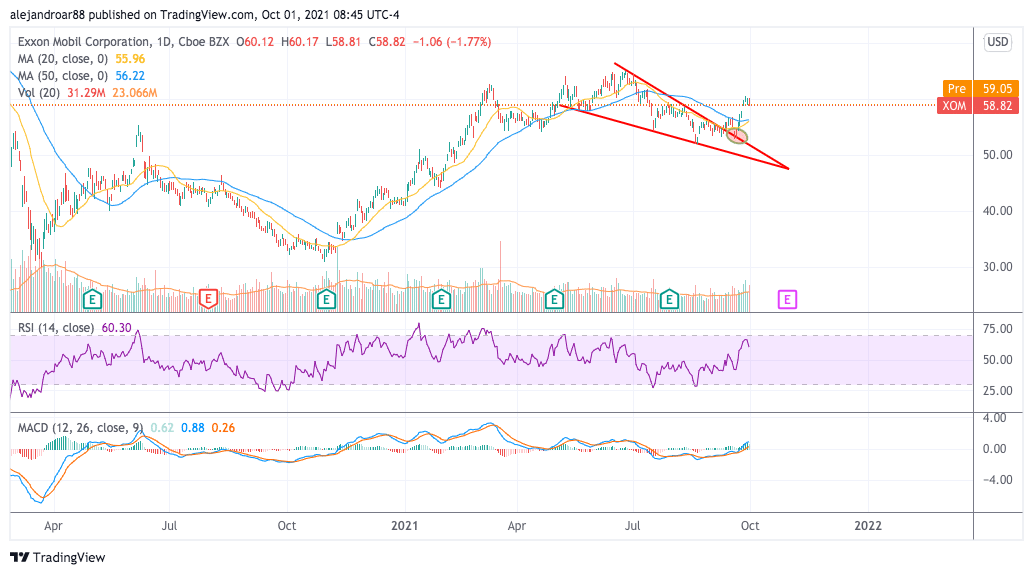Click the low price L58.81

point(343,41)
